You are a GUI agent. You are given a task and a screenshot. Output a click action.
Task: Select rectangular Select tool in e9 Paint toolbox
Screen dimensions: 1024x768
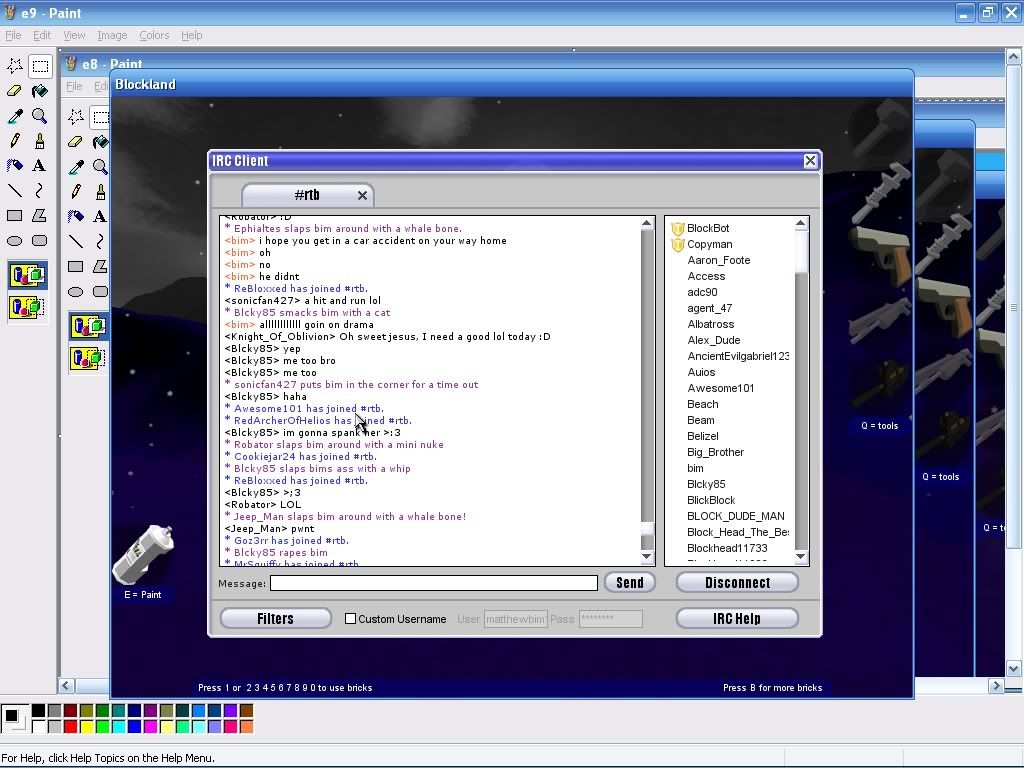point(40,66)
